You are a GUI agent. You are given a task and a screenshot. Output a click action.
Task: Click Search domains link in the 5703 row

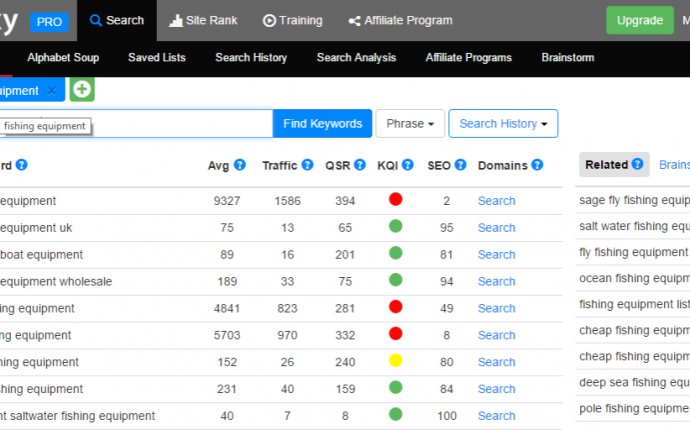click(x=496, y=335)
